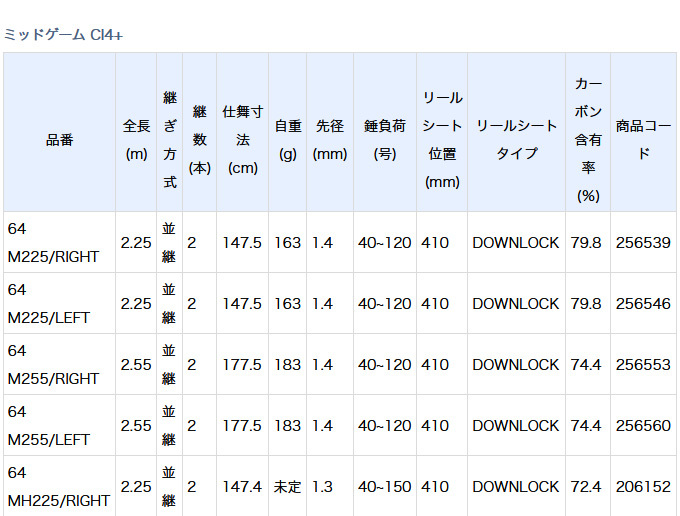Click the ミッドゲーム CI4+ title text
680x516 pixels.
point(63,35)
